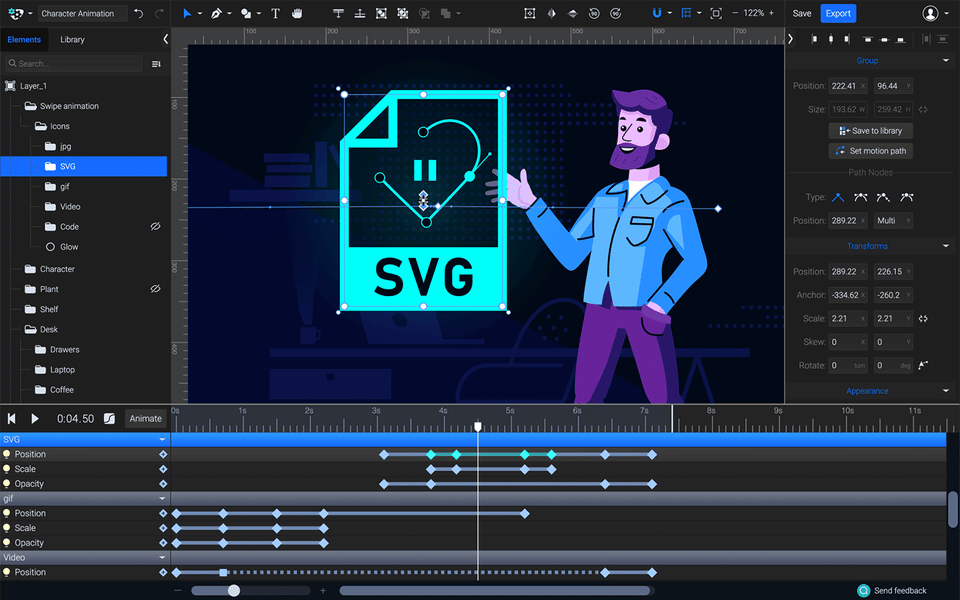This screenshot has width=960, height=600.
Task: Select the Text tool
Action: (x=276, y=13)
